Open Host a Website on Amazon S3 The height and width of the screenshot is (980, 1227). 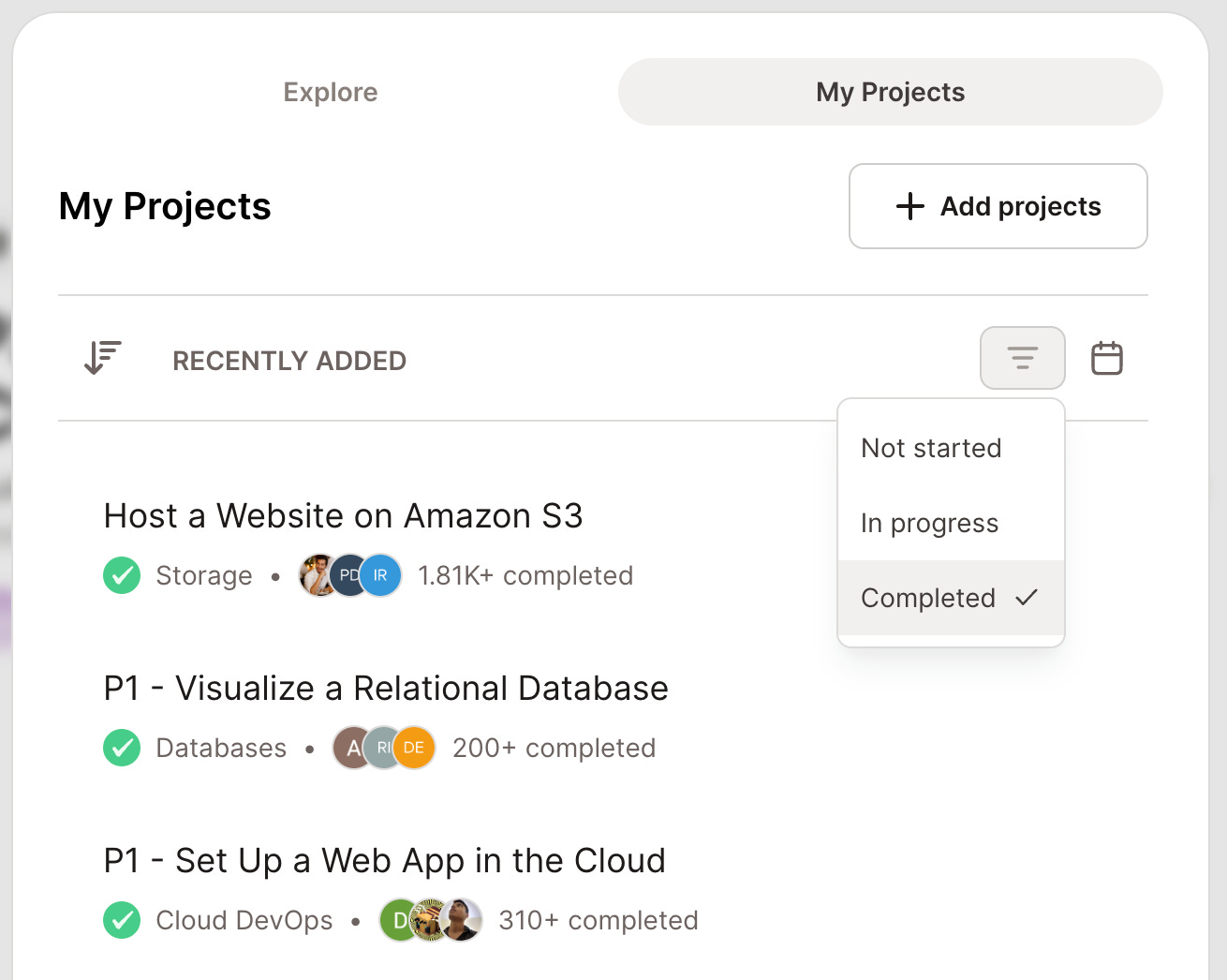pos(344,516)
